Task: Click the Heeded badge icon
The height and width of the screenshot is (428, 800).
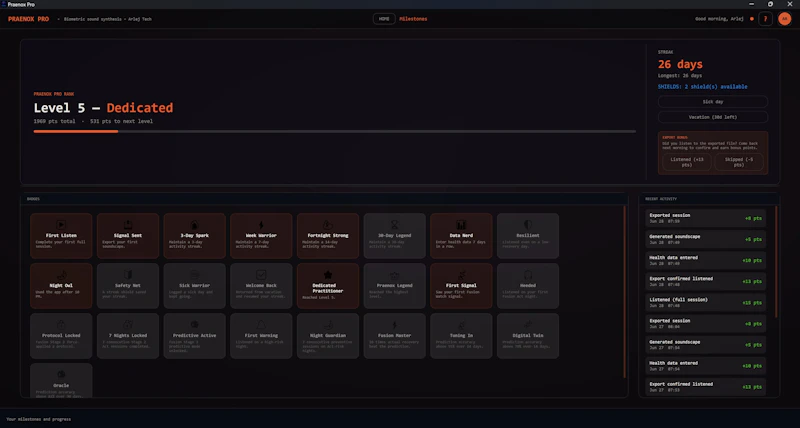Action: [x=528, y=274]
